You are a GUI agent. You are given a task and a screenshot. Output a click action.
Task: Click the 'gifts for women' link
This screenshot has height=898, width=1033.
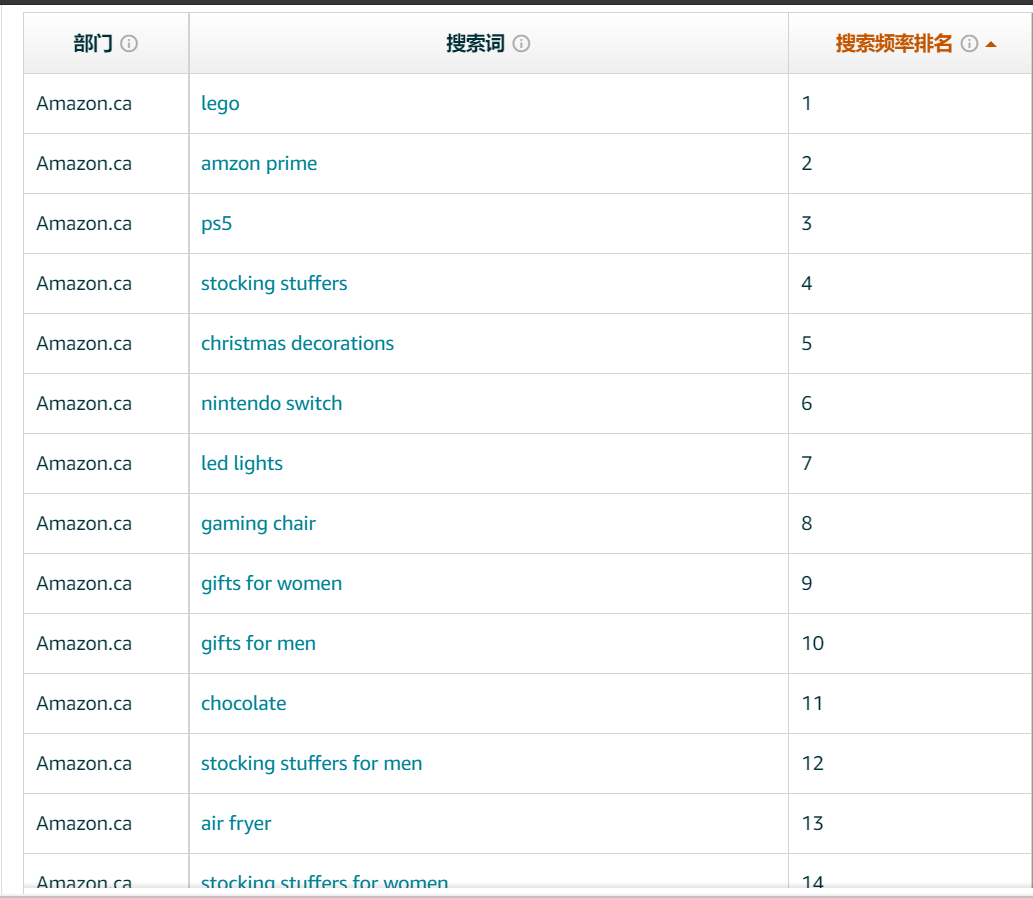[x=271, y=584]
